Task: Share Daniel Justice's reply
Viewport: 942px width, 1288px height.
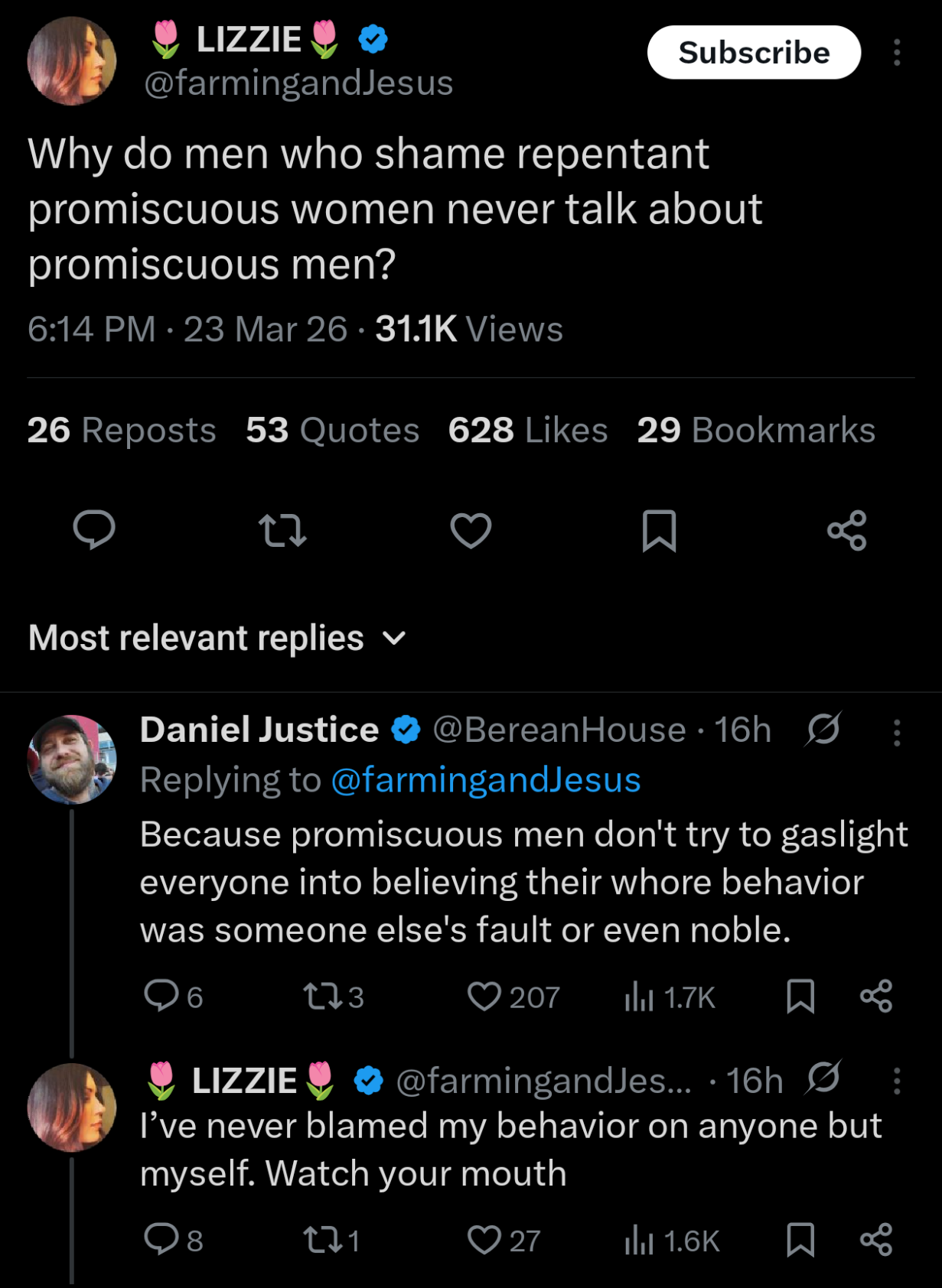Action: (876, 997)
